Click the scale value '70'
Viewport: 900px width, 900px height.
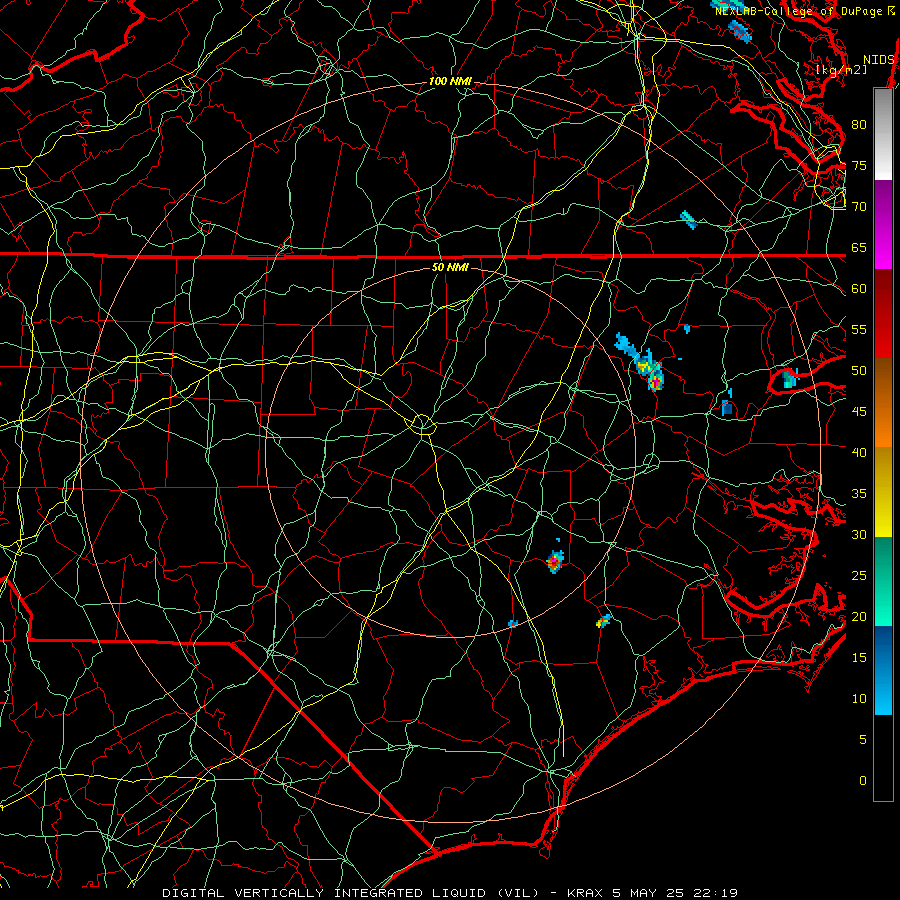tap(859, 207)
